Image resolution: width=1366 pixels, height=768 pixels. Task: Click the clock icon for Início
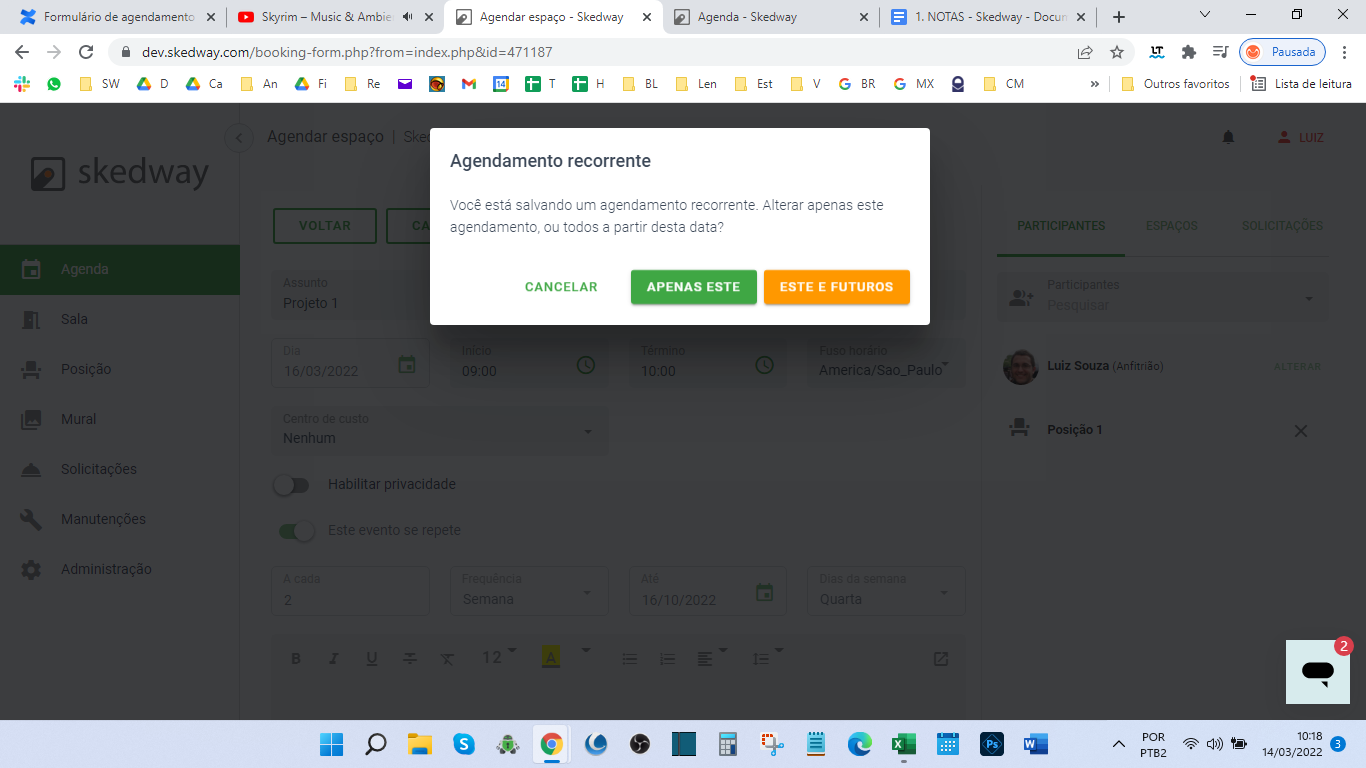point(586,364)
